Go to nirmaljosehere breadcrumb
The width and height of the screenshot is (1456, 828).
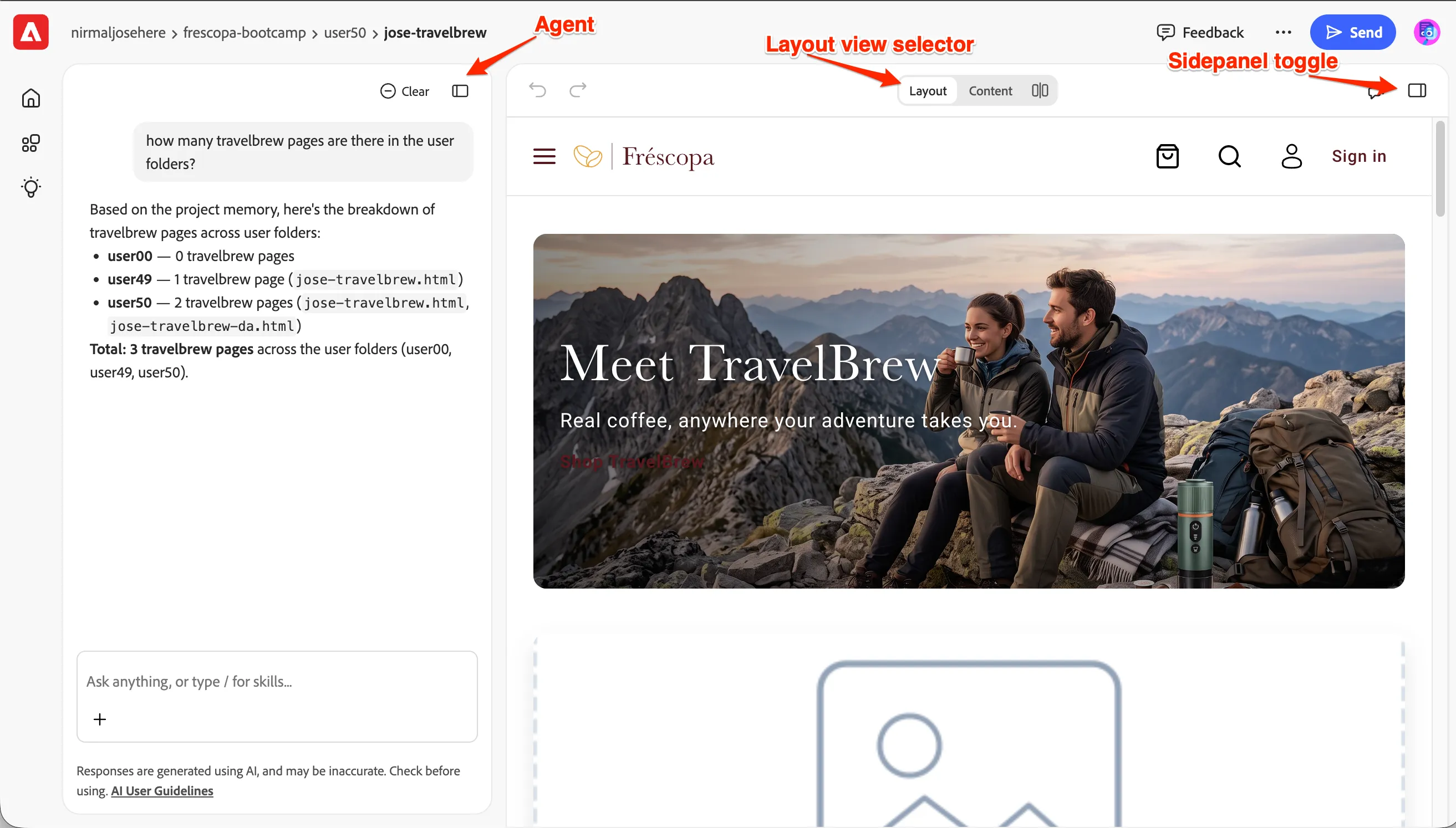click(118, 32)
